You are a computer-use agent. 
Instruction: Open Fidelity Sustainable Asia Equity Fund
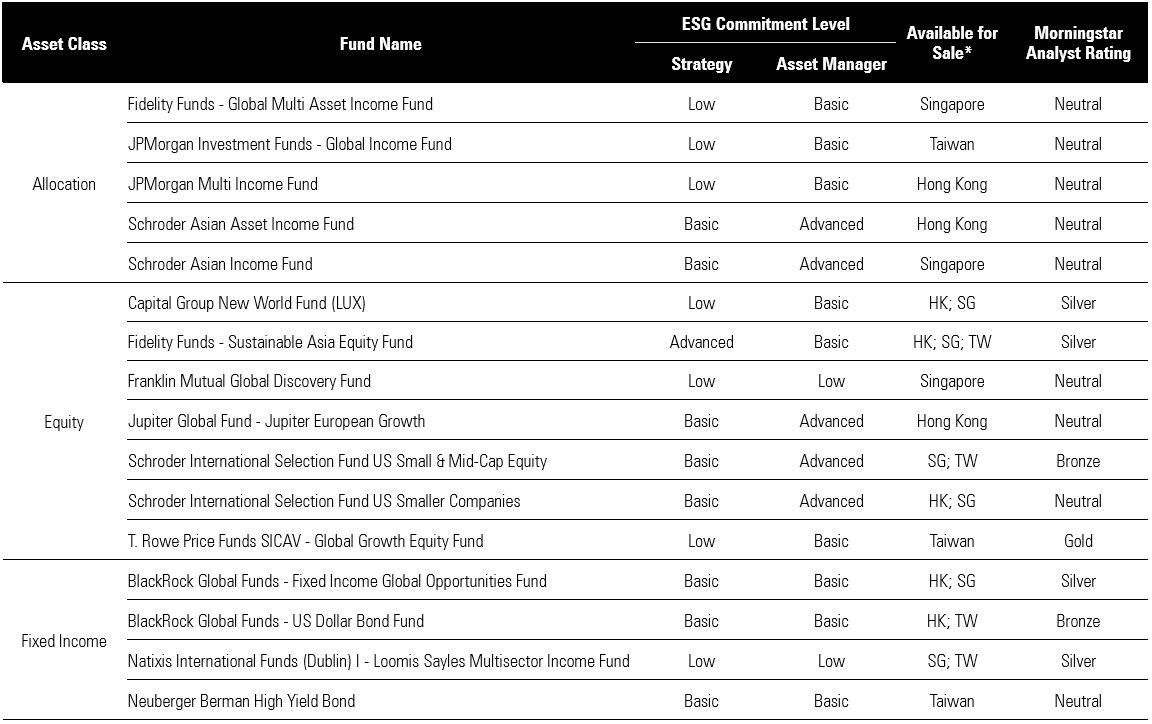(270, 342)
